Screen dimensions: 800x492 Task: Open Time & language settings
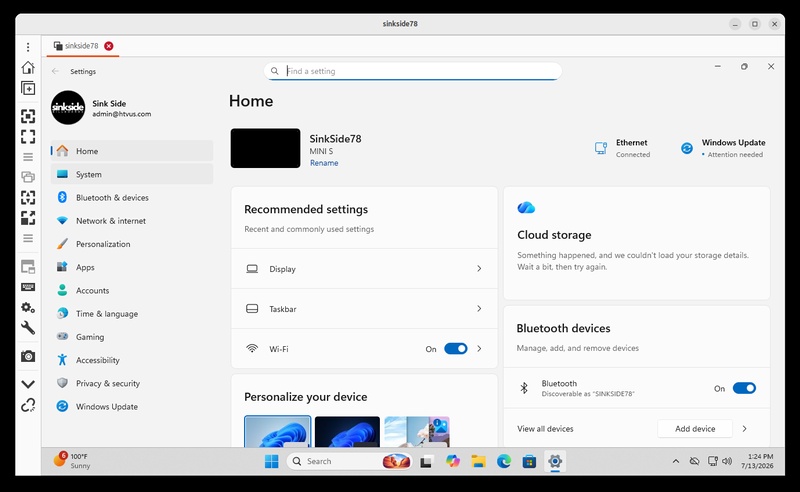click(132, 313)
